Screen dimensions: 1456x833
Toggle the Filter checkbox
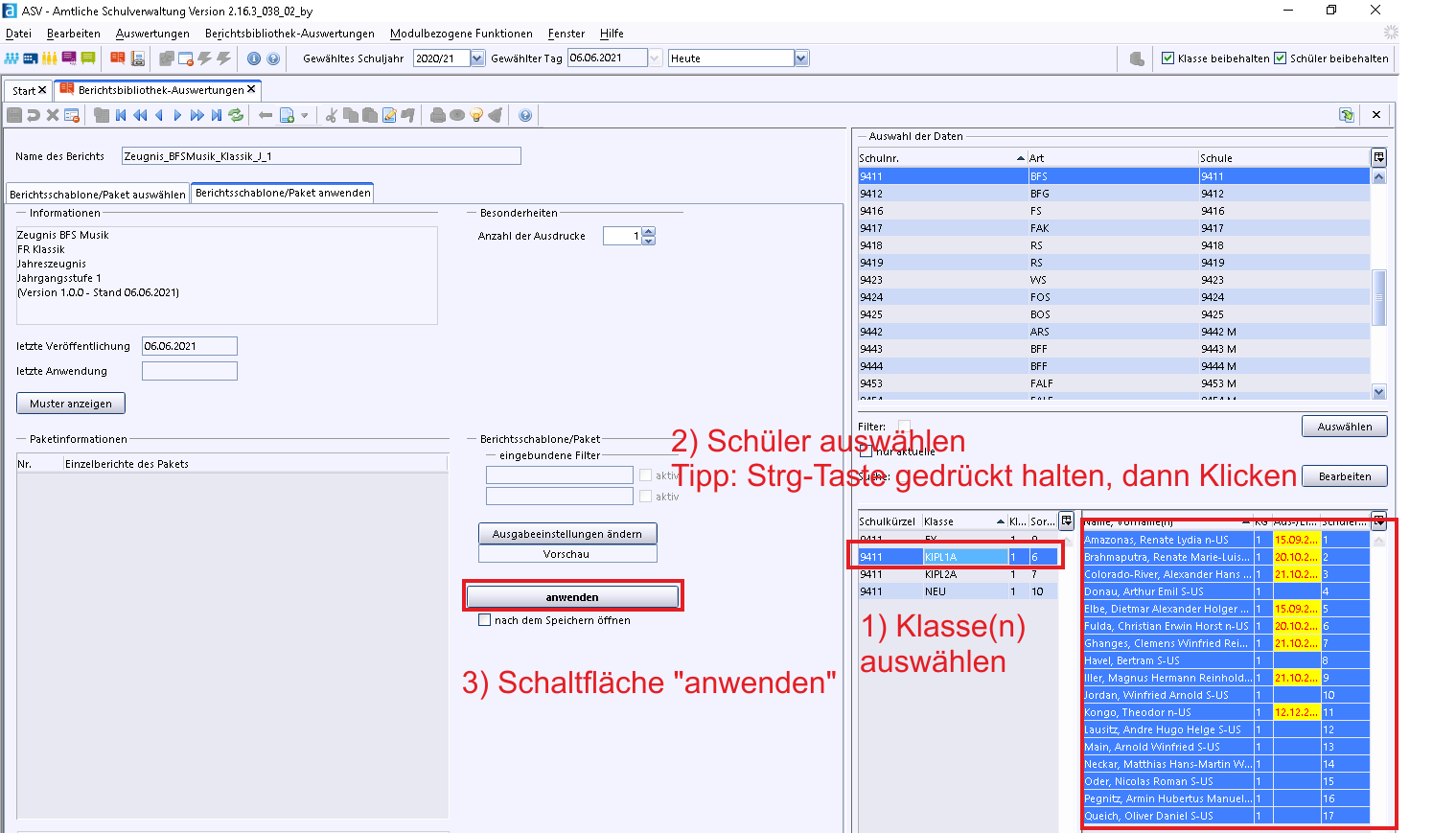point(904,427)
